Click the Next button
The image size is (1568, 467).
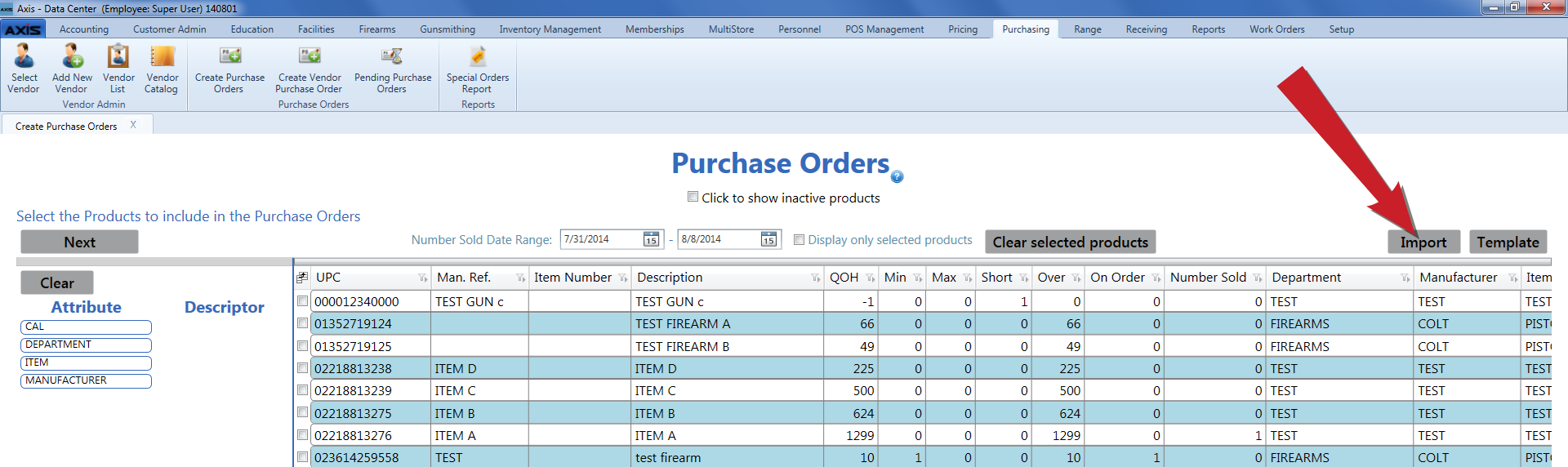pyautogui.click(x=79, y=242)
